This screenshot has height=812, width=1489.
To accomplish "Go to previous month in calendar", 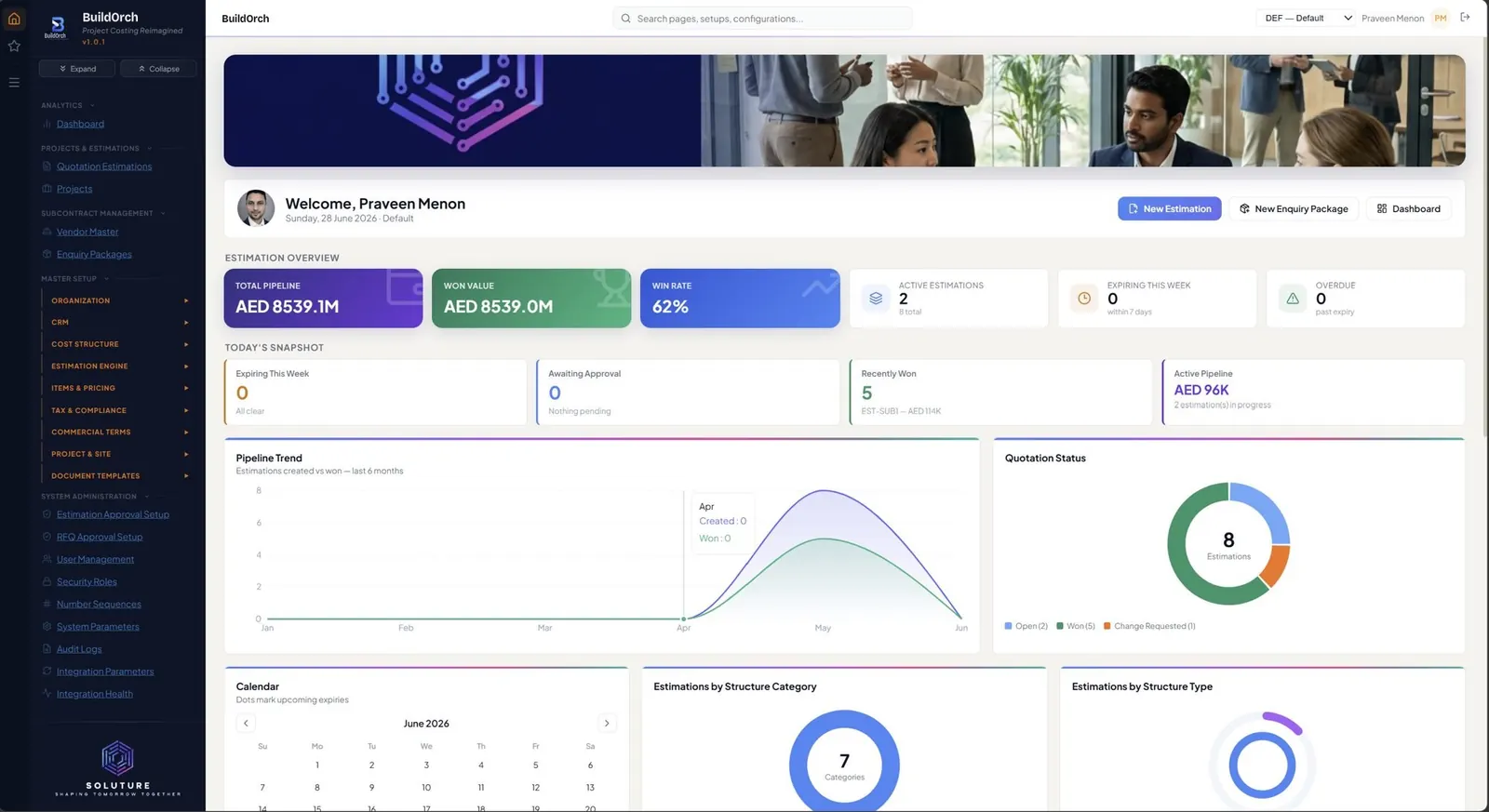I will [246, 723].
